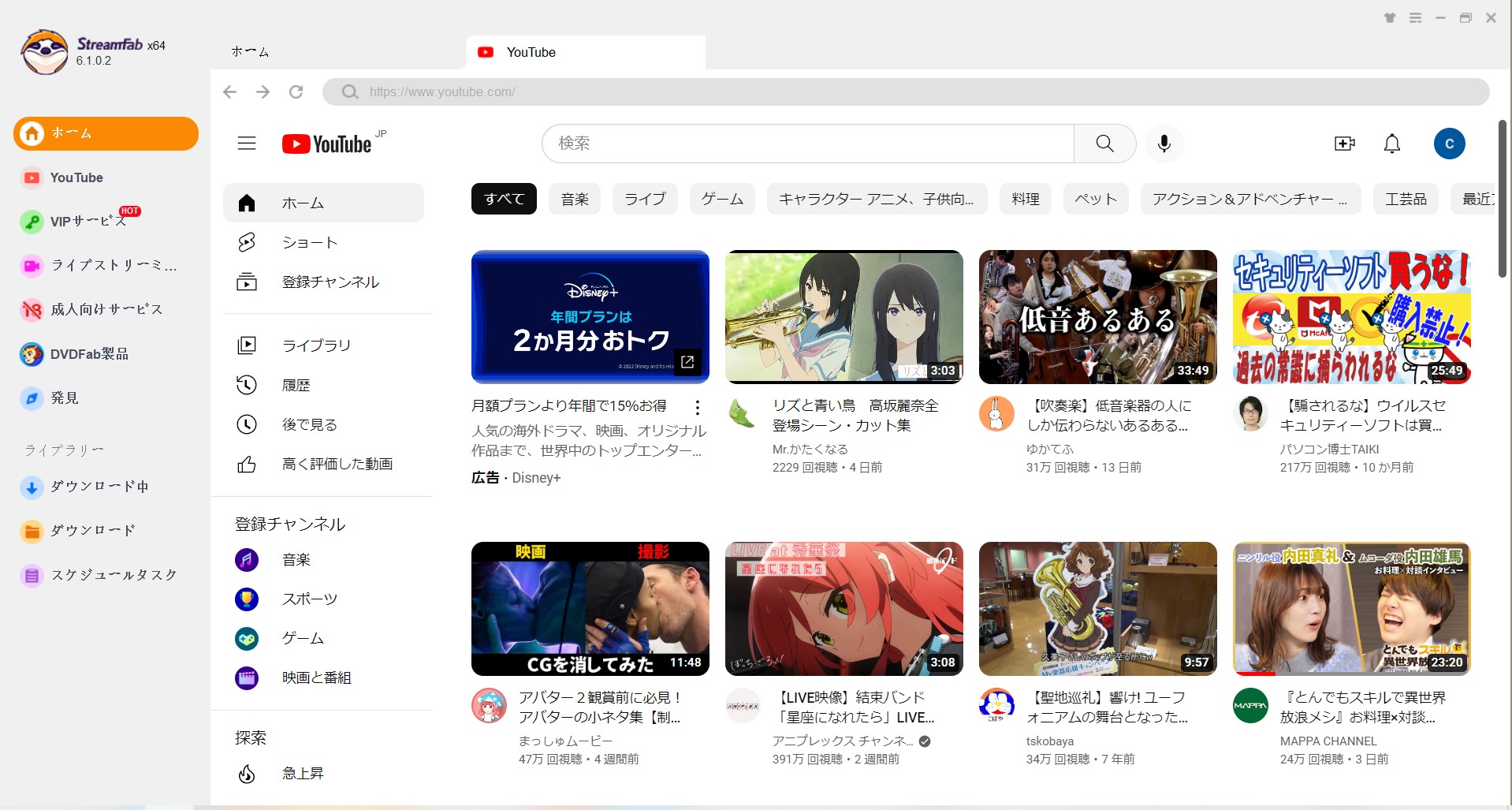The image size is (1512, 810).
Task: Open the 低音あるある video thumbnail
Action: coord(1098,317)
